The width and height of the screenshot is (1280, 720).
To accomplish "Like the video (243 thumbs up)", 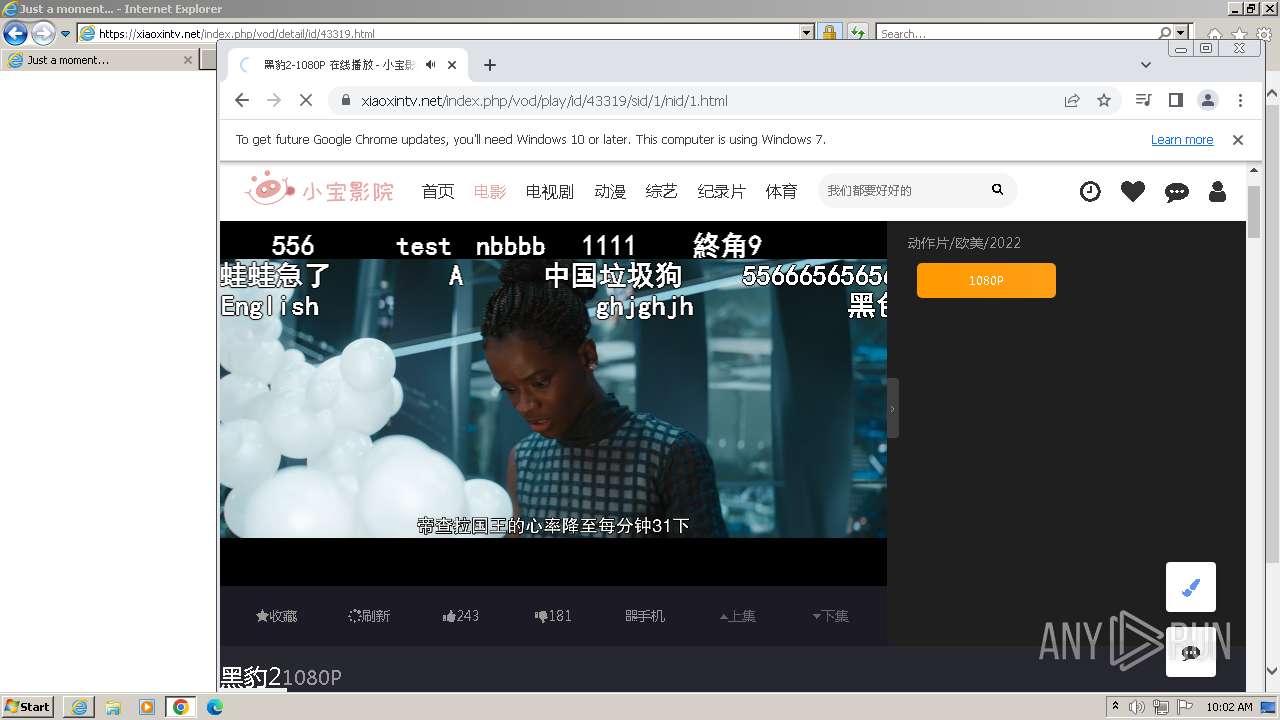I will [x=461, y=616].
